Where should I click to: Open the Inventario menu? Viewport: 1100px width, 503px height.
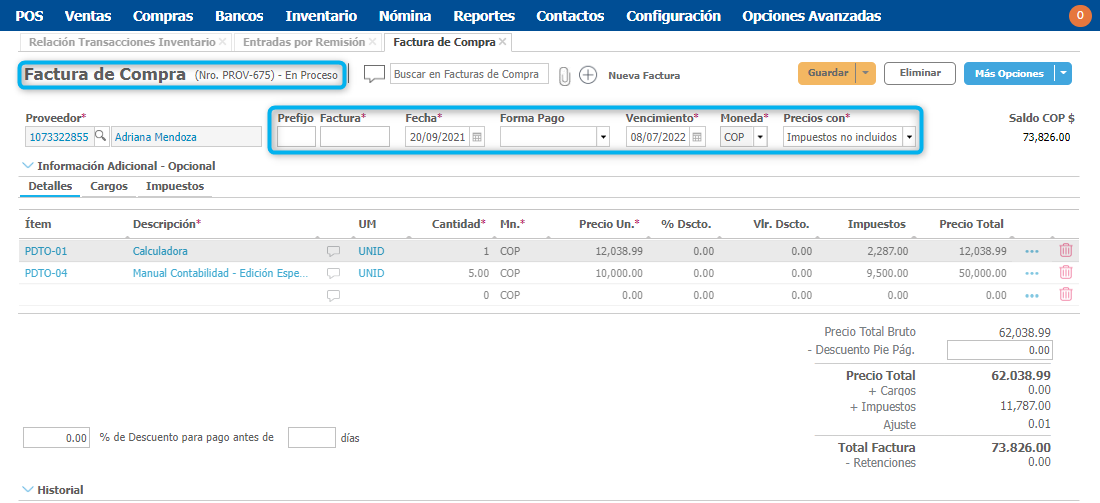click(x=320, y=16)
